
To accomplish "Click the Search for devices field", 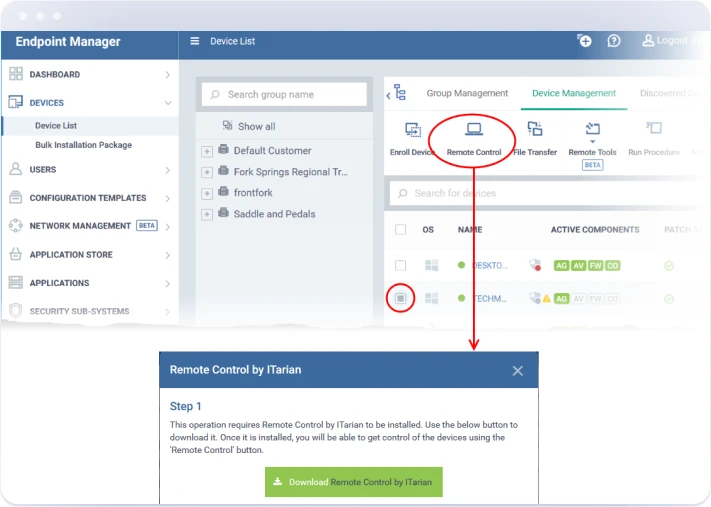I will tap(544, 193).
